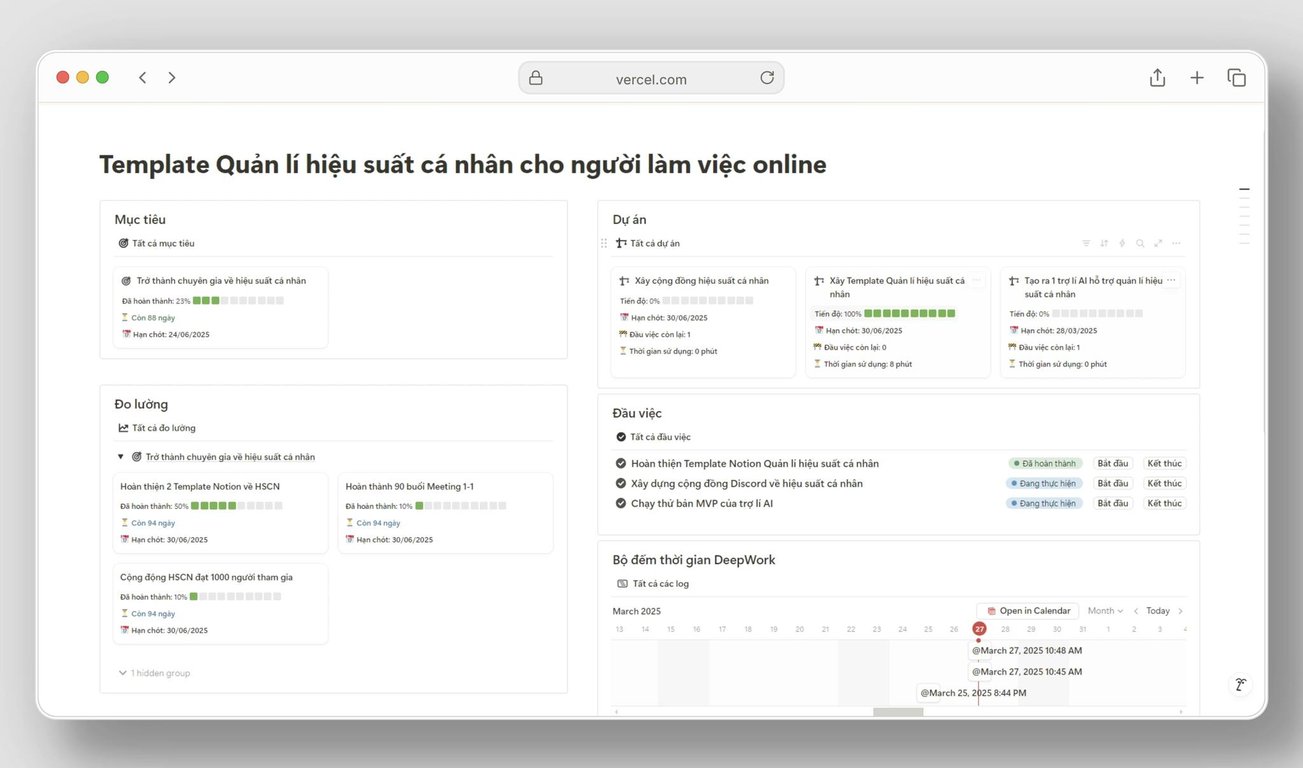
Task: Click Kết thúc for Chạy thử bản MVP
Action: pyautogui.click(x=1165, y=503)
